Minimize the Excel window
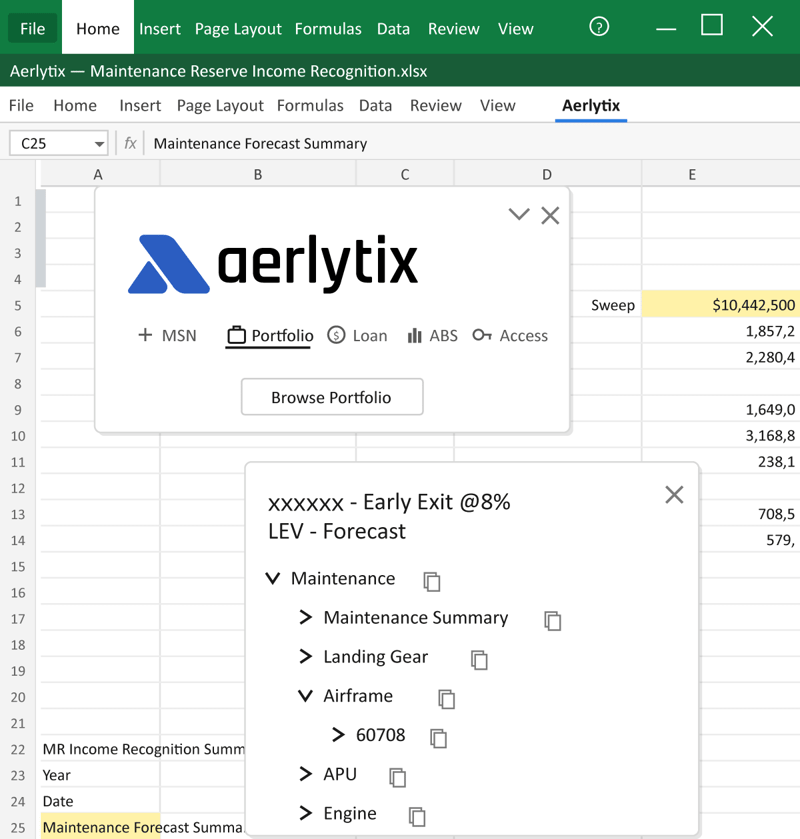 666,28
